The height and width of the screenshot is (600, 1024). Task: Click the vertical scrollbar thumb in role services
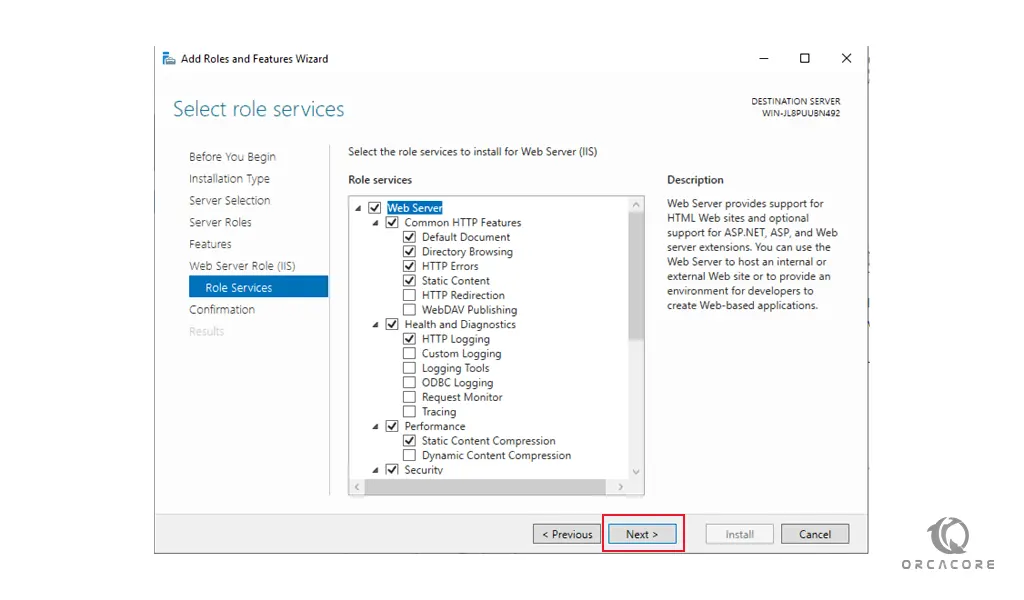(x=635, y=276)
